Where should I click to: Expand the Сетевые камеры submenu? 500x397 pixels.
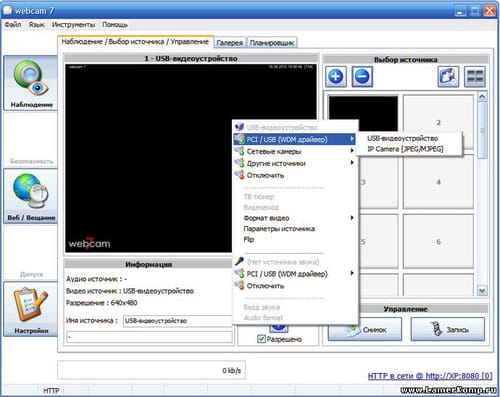pos(352,151)
